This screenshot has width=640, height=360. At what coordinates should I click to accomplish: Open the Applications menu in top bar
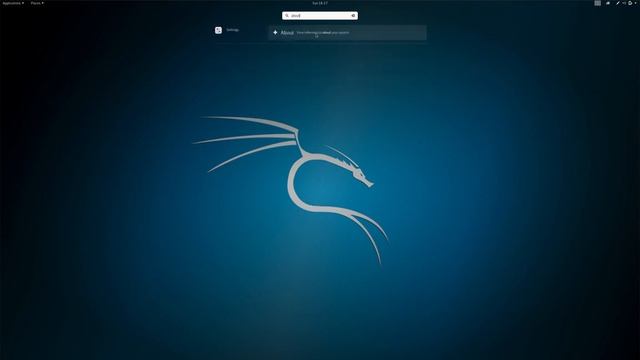click(x=13, y=3)
